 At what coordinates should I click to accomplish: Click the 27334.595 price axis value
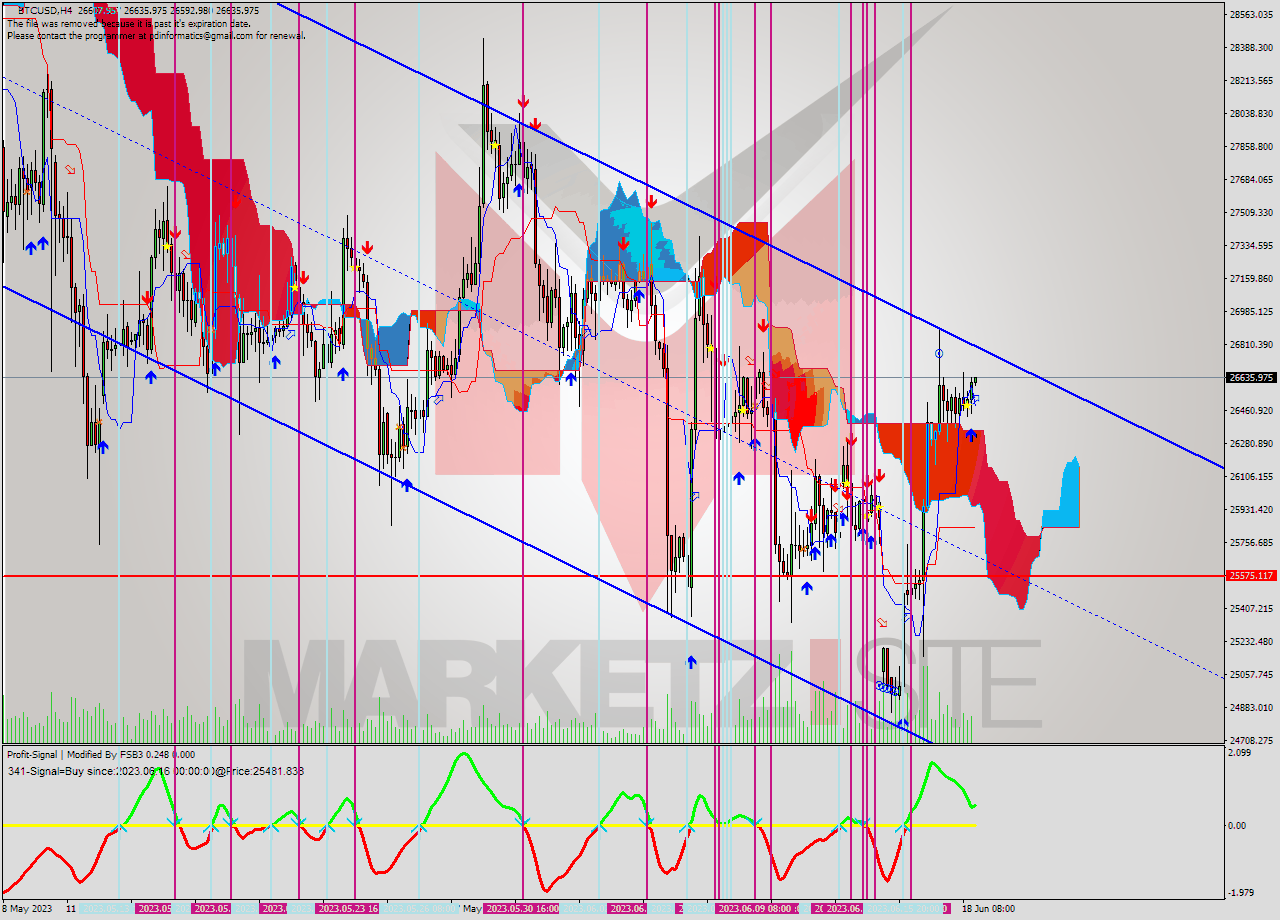(x=1251, y=245)
